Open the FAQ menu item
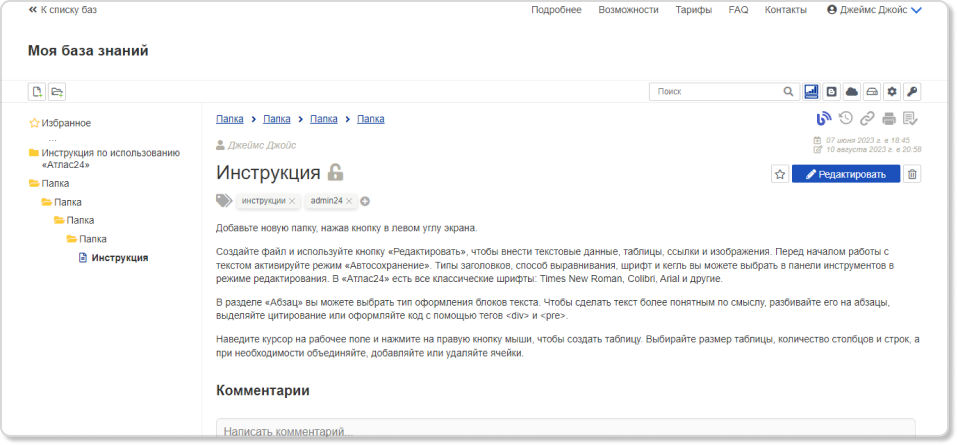Screen dimensions: 957x445 (739, 10)
